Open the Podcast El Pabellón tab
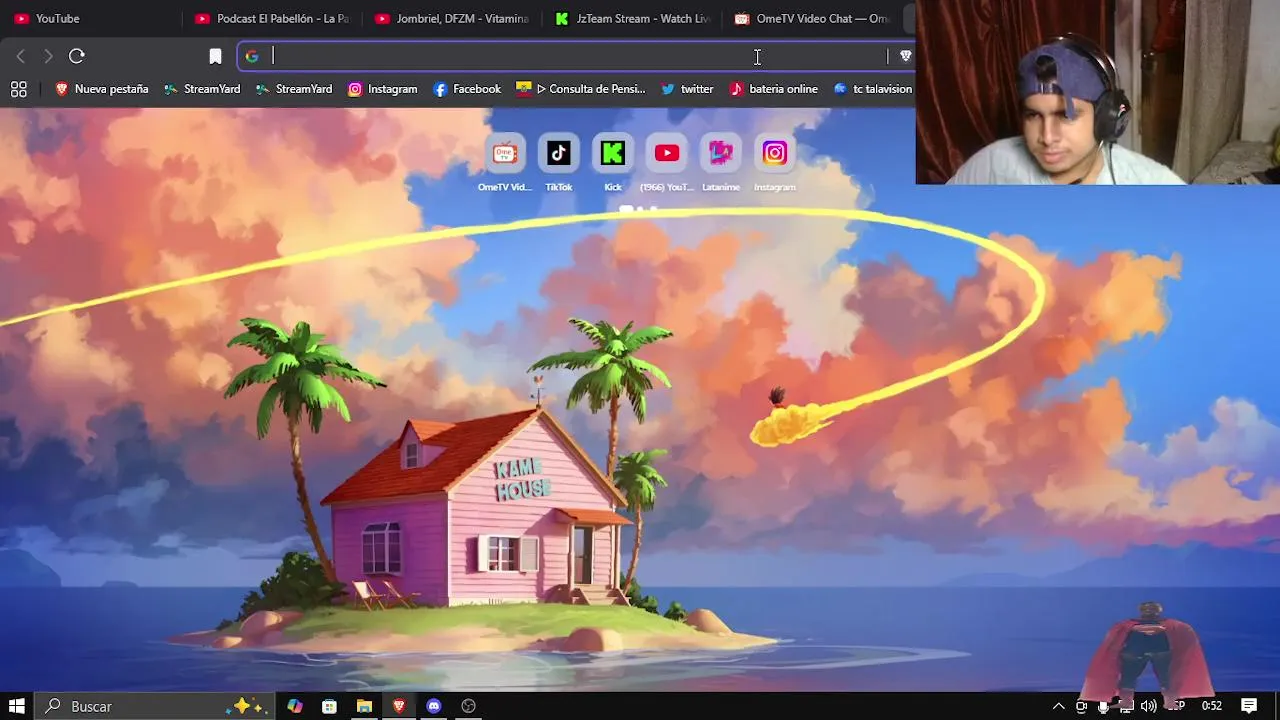1280x720 pixels. click(x=272, y=18)
